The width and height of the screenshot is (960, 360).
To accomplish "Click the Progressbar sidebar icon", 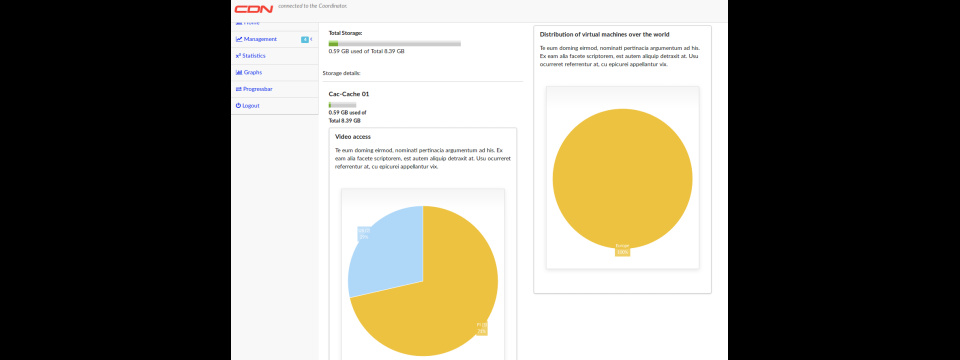I will coord(239,89).
